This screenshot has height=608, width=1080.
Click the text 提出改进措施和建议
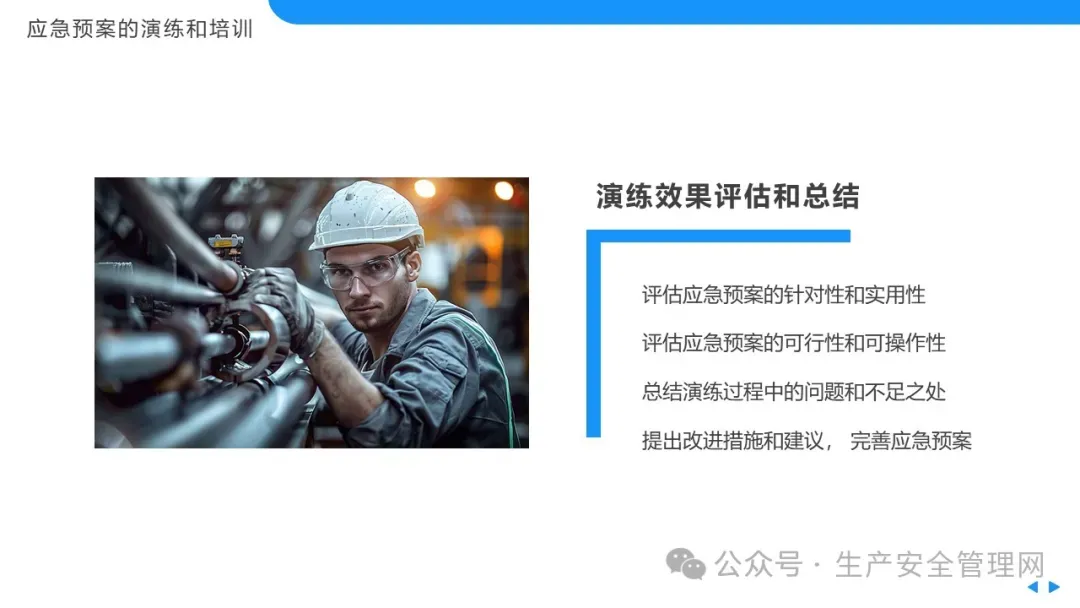[x=733, y=441]
